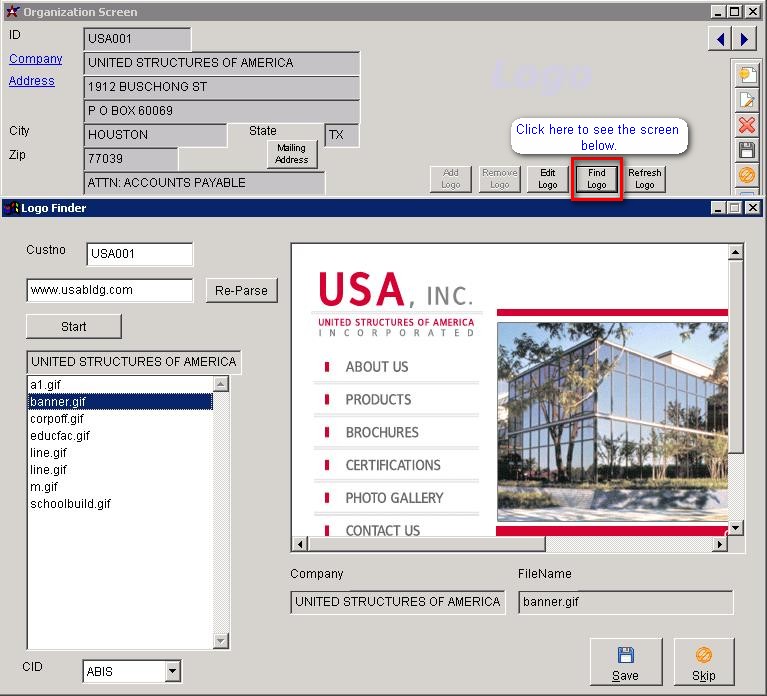
Task: Click the Refresh Logo button
Action: point(645,179)
